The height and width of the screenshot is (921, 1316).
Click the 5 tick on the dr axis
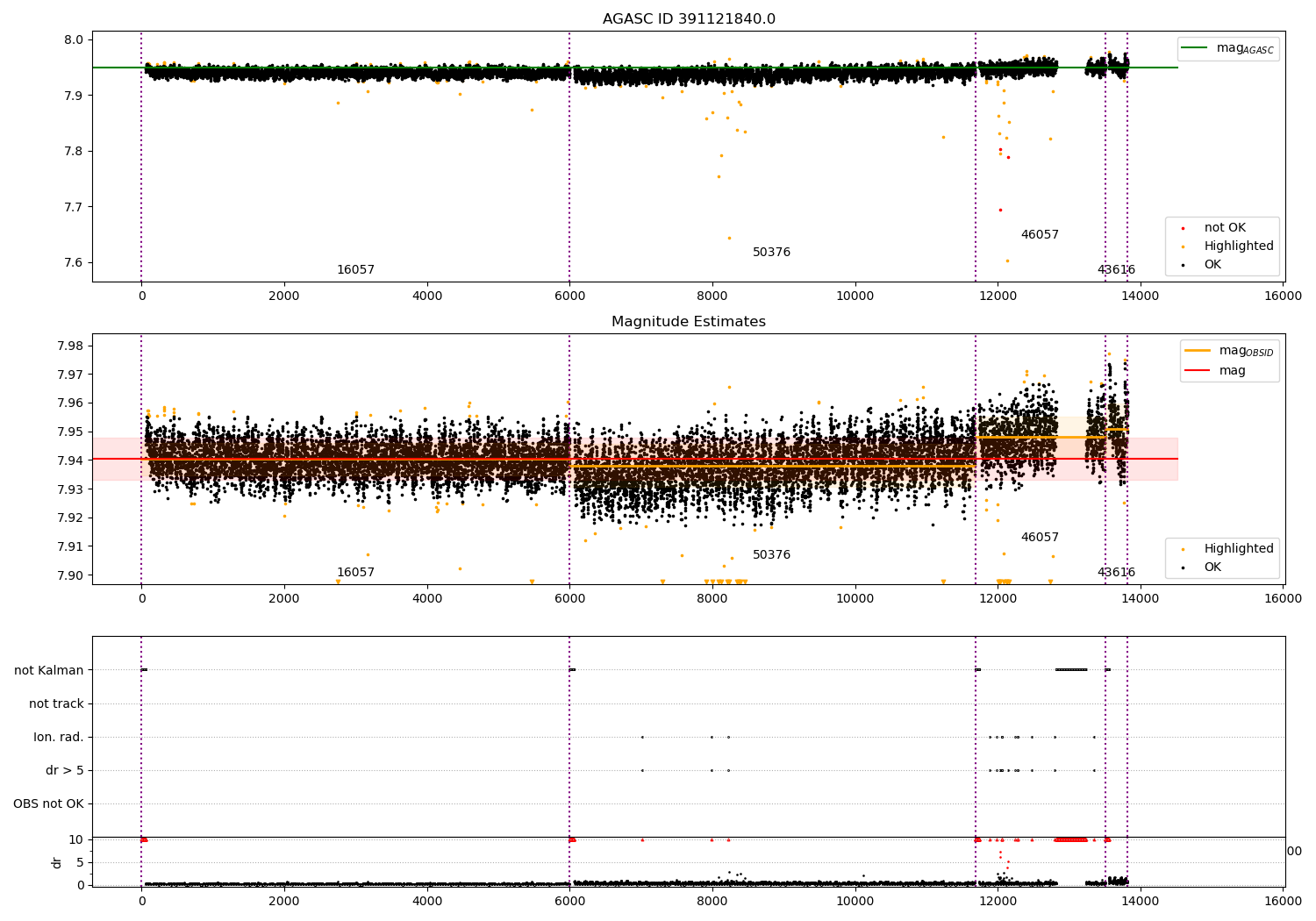[80, 863]
